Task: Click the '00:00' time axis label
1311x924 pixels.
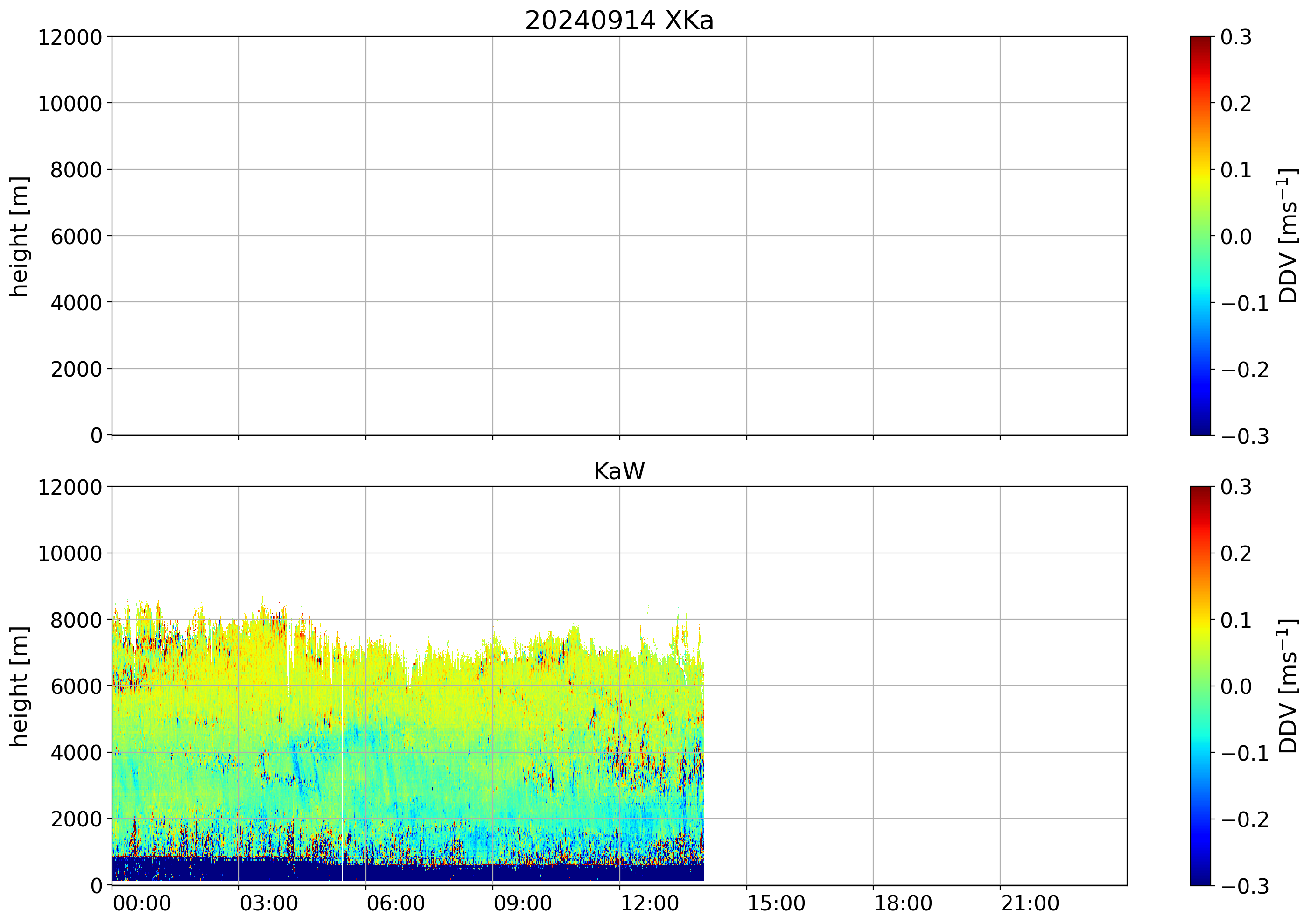Action: click(x=141, y=903)
